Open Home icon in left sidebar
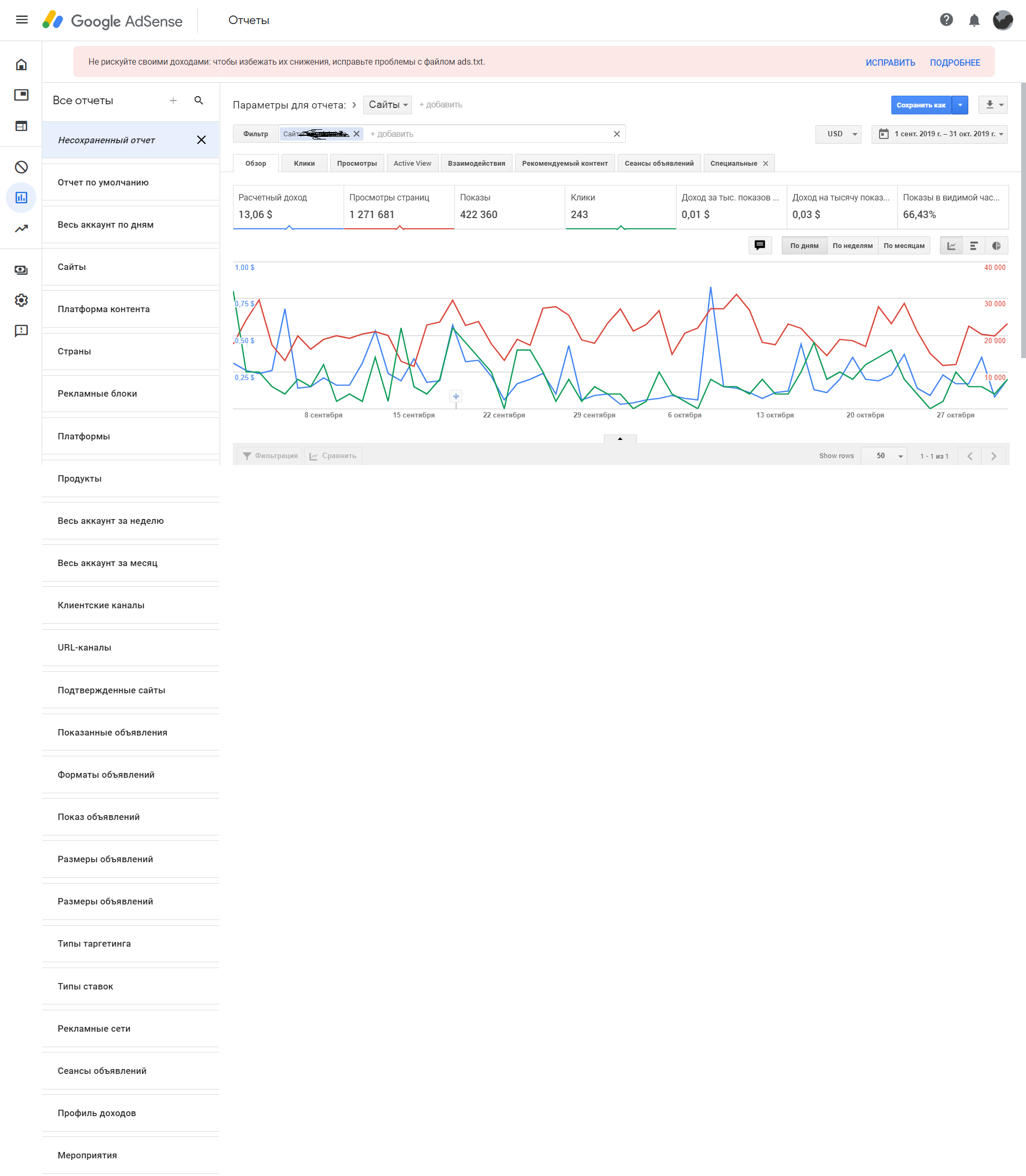Viewport: 1026px width, 1176px height. (x=21, y=65)
